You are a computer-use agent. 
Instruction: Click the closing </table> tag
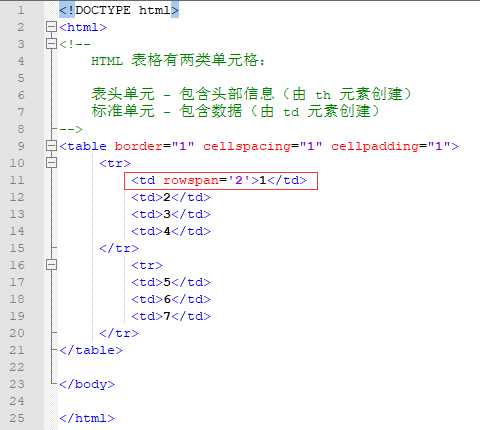(91, 350)
